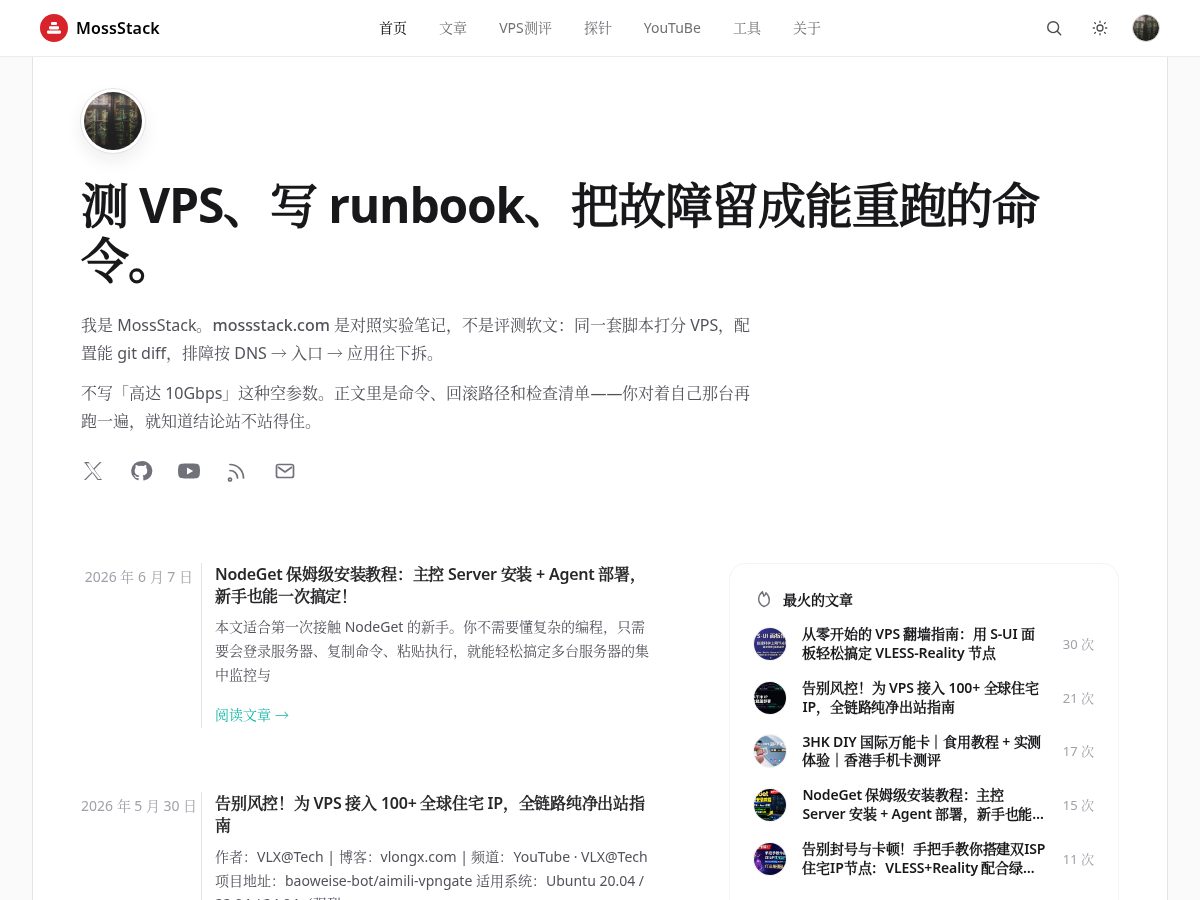Viewport: 1200px width, 900px height.
Task: Click thumbnail of popular NodeGet post
Action: [x=770, y=805]
